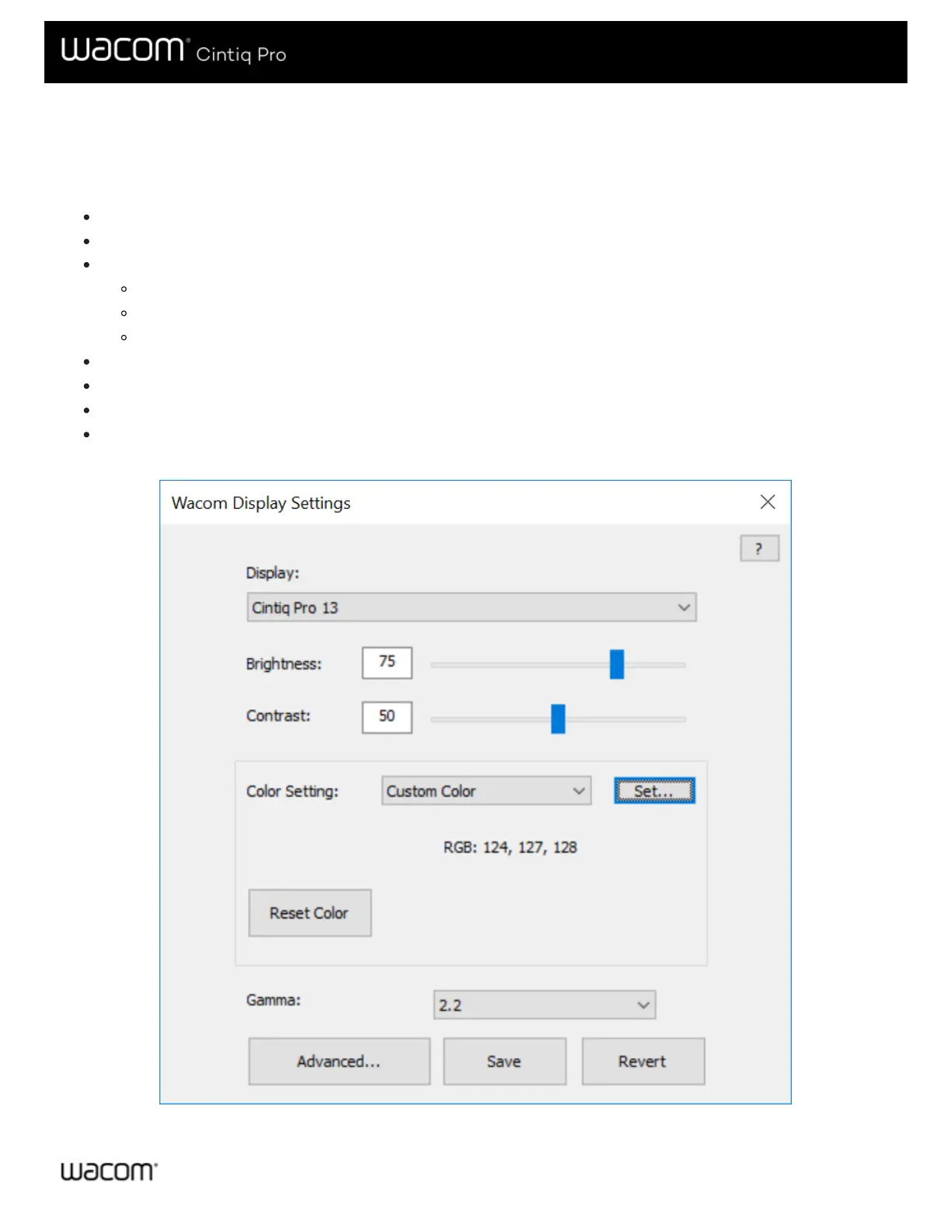Click the Color Setting: label
This screenshot has height=1232, width=952.
tap(292, 792)
